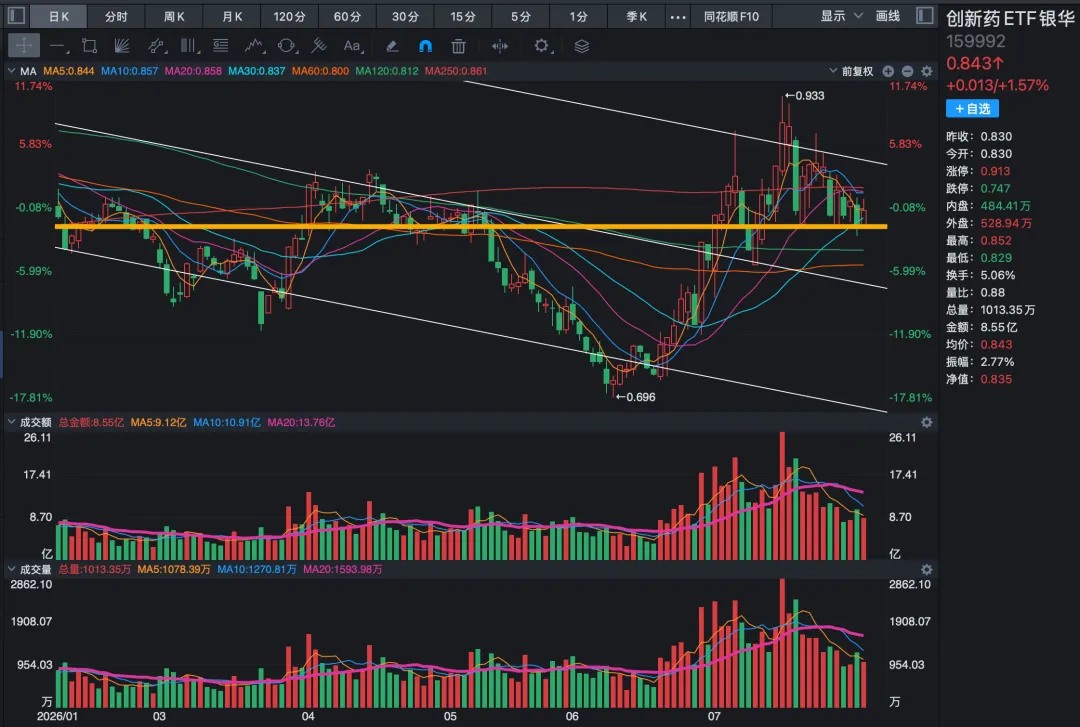Switch to 1分 period tab

[x=579, y=16]
